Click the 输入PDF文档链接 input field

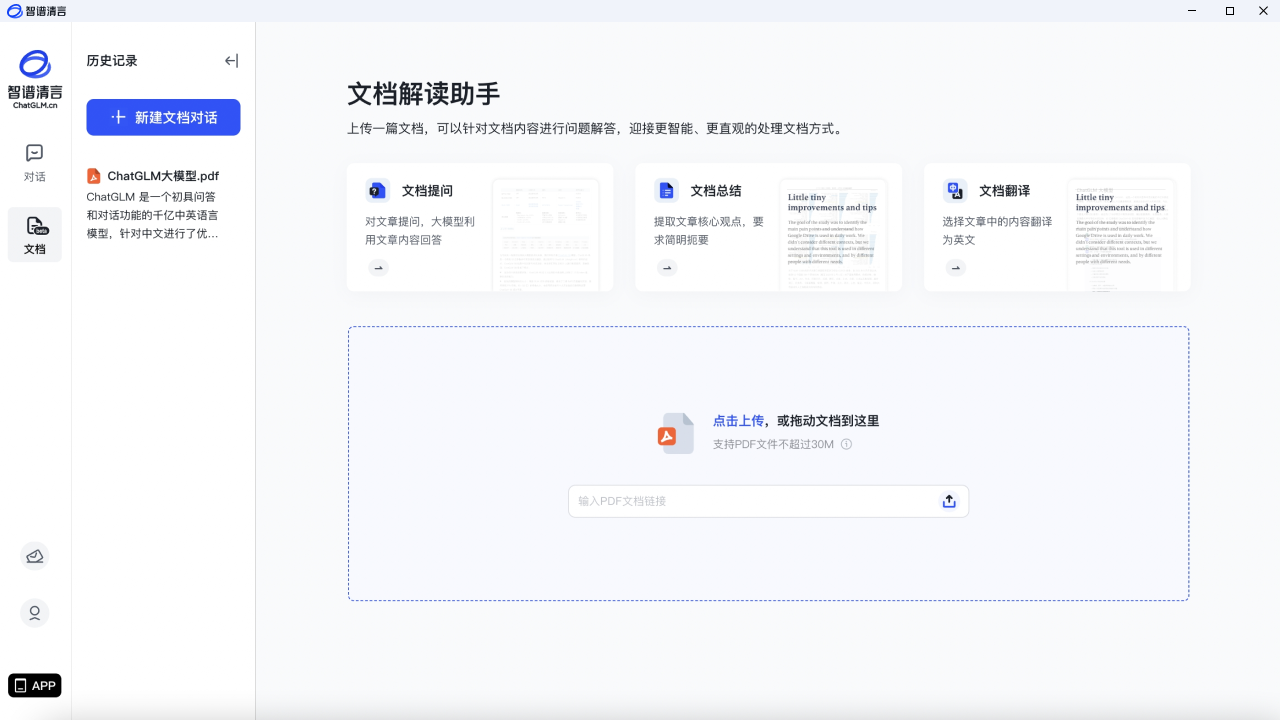[x=750, y=500]
